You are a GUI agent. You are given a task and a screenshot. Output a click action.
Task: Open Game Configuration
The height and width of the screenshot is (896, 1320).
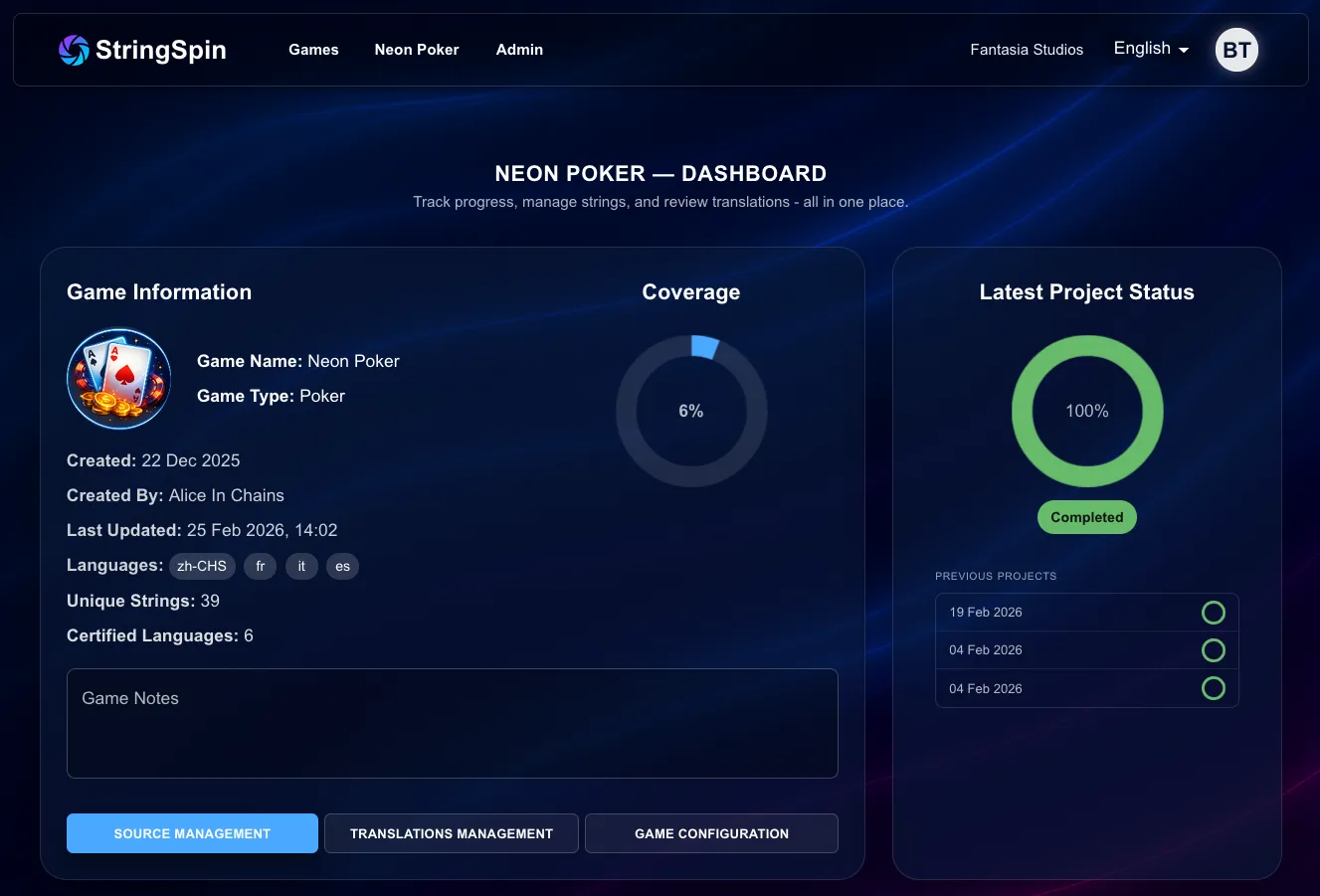click(711, 833)
